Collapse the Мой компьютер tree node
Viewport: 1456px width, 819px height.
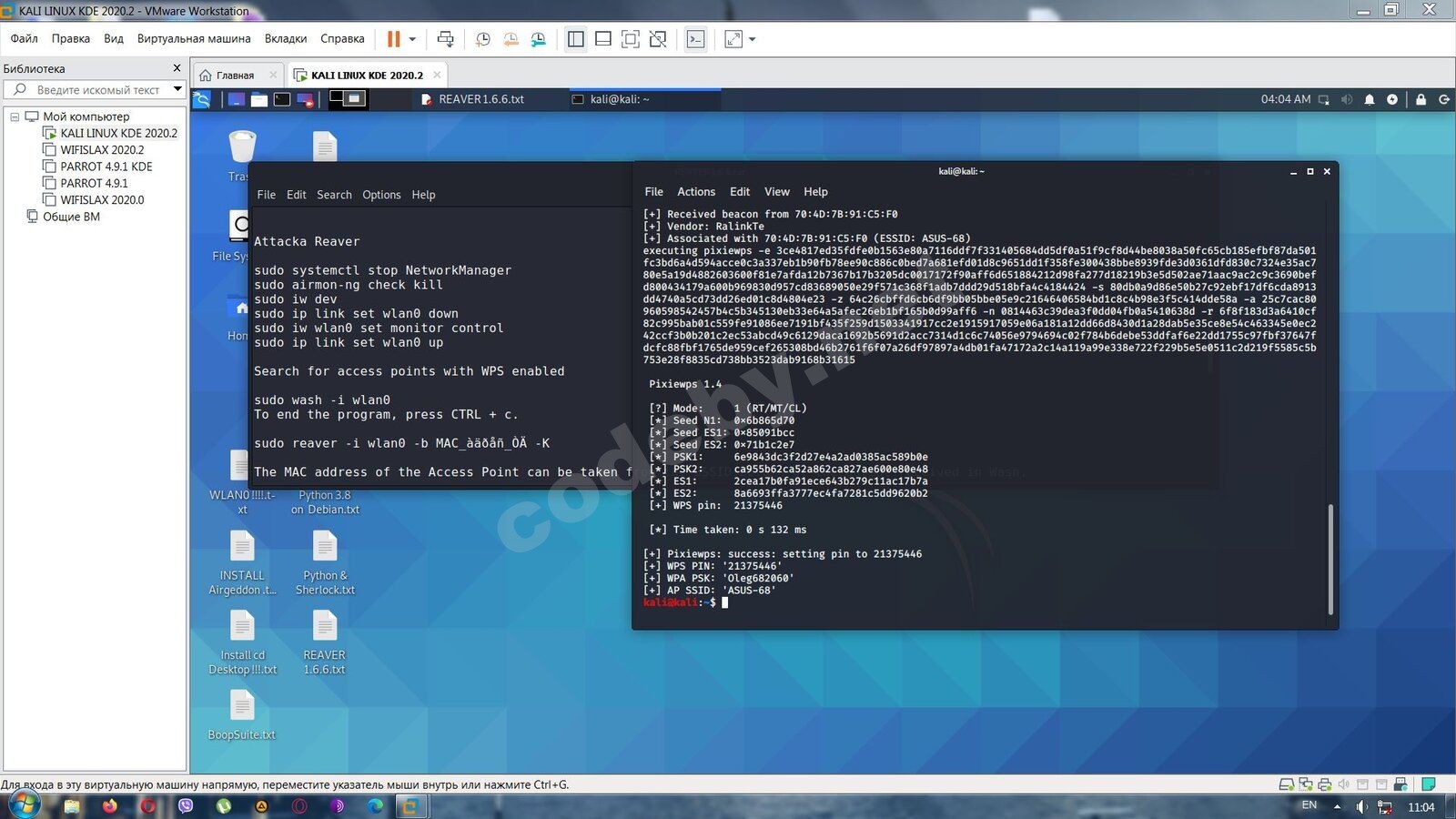click(15, 116)
